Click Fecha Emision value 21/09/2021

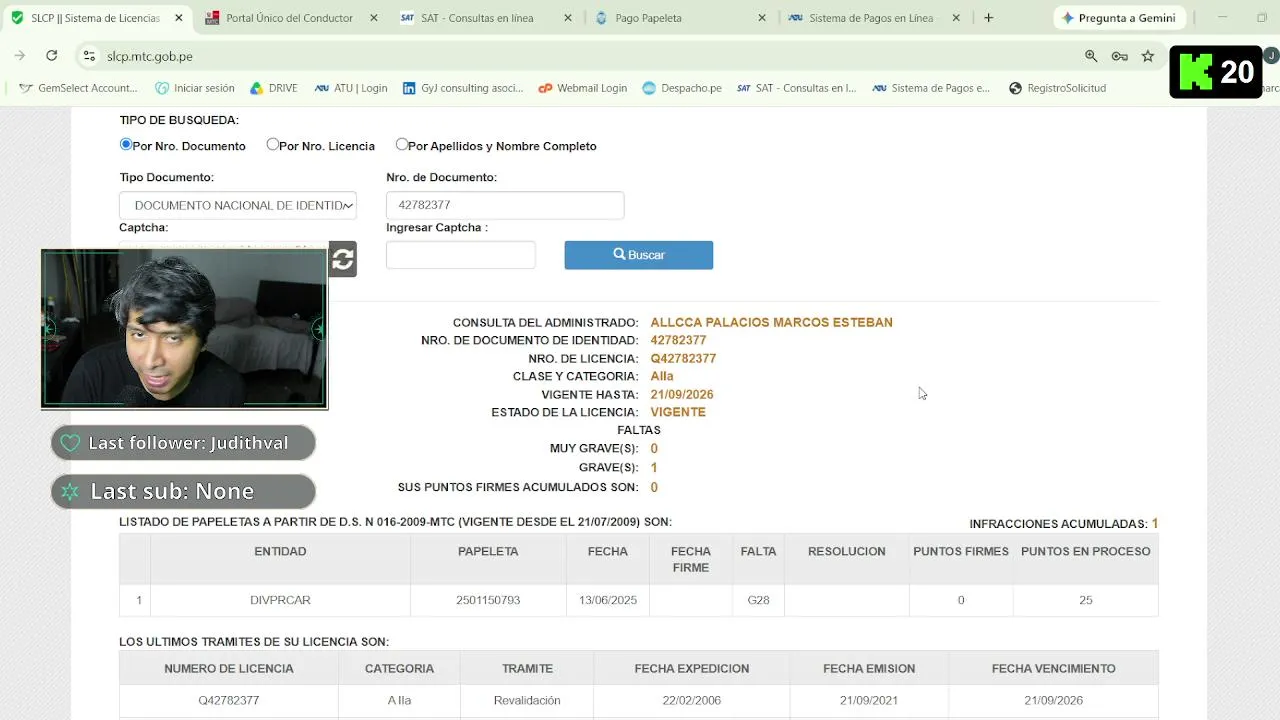coord(869,700)
